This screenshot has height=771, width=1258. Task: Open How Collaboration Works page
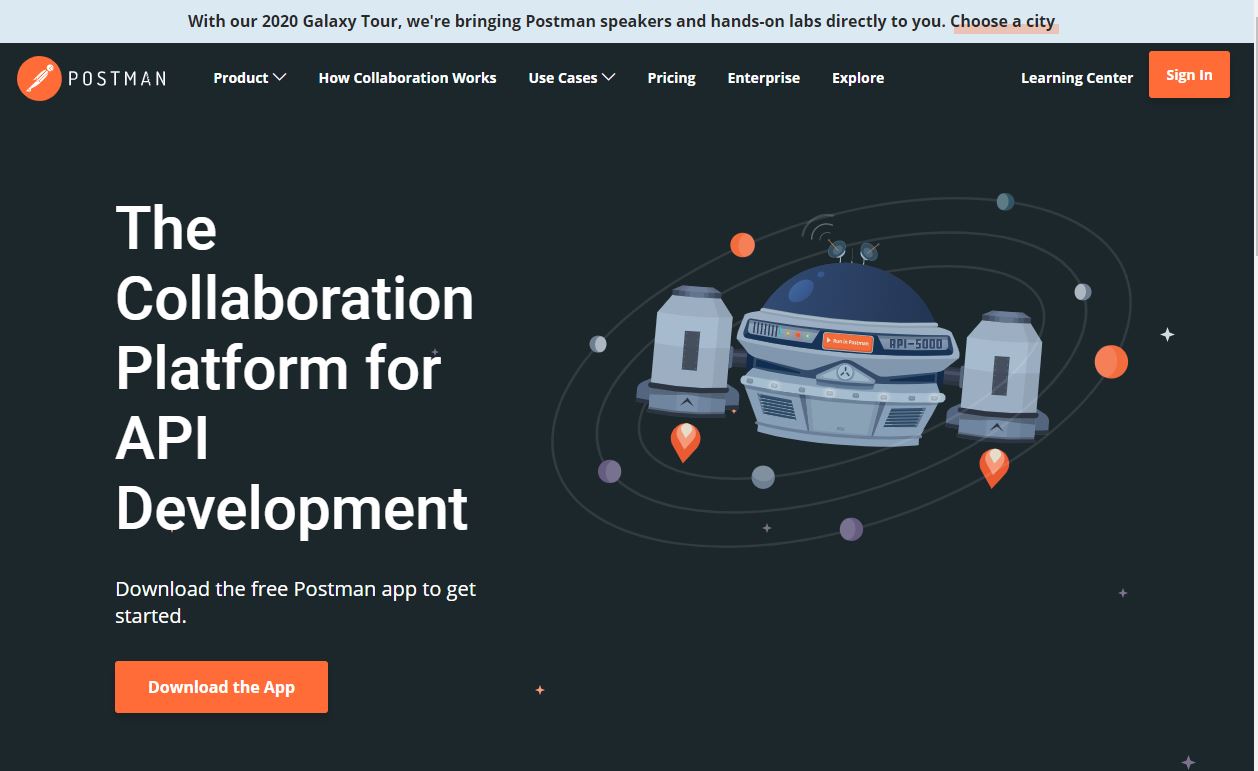tap(407, 78)
